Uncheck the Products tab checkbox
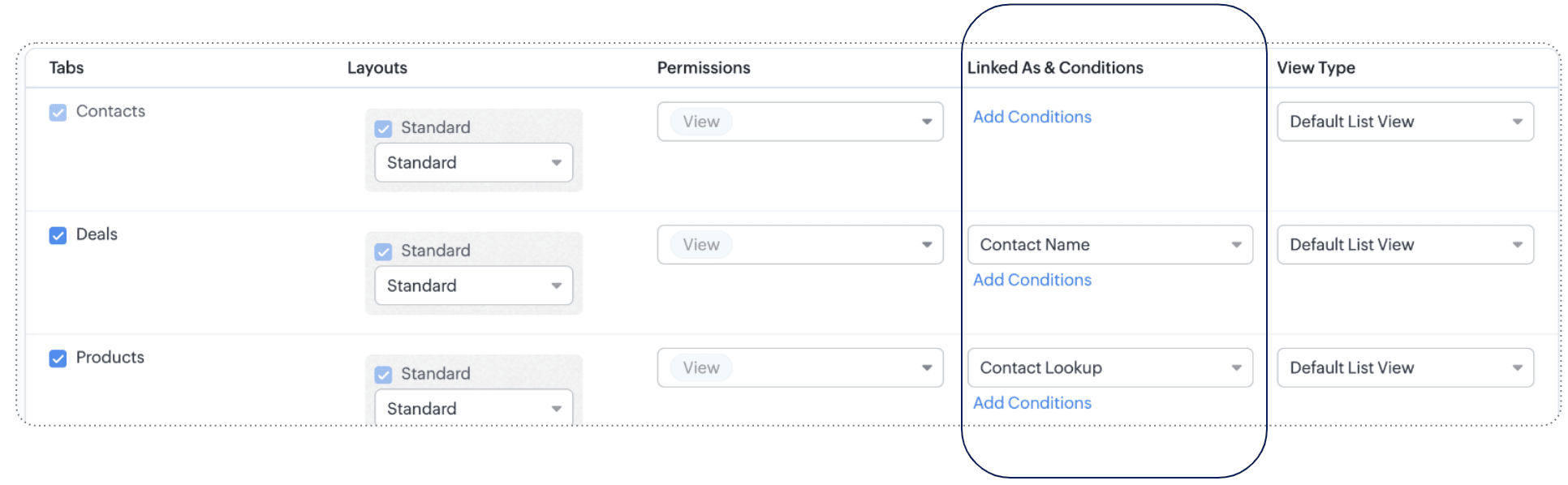The width and height of the screenshot is (1568, 485). pyautogui.click(x=58, y=358)
